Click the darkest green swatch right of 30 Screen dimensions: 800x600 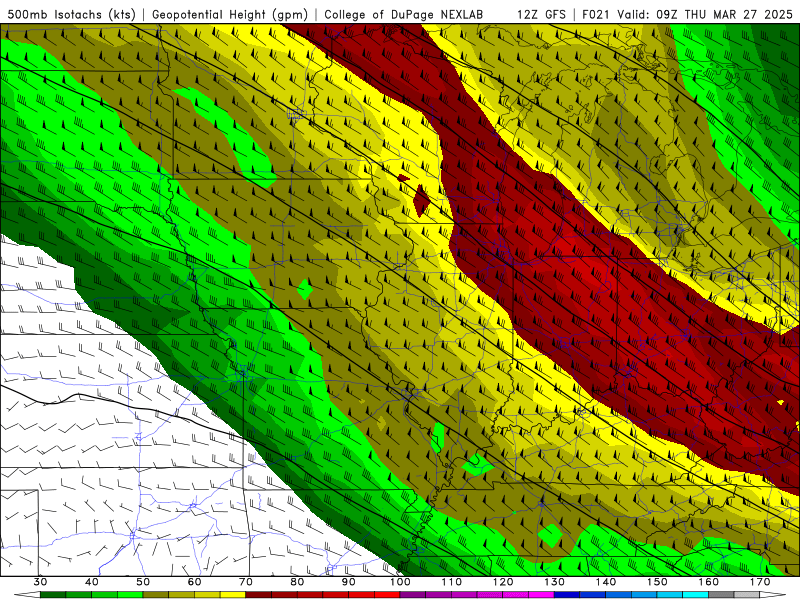(x=53, y=595)
